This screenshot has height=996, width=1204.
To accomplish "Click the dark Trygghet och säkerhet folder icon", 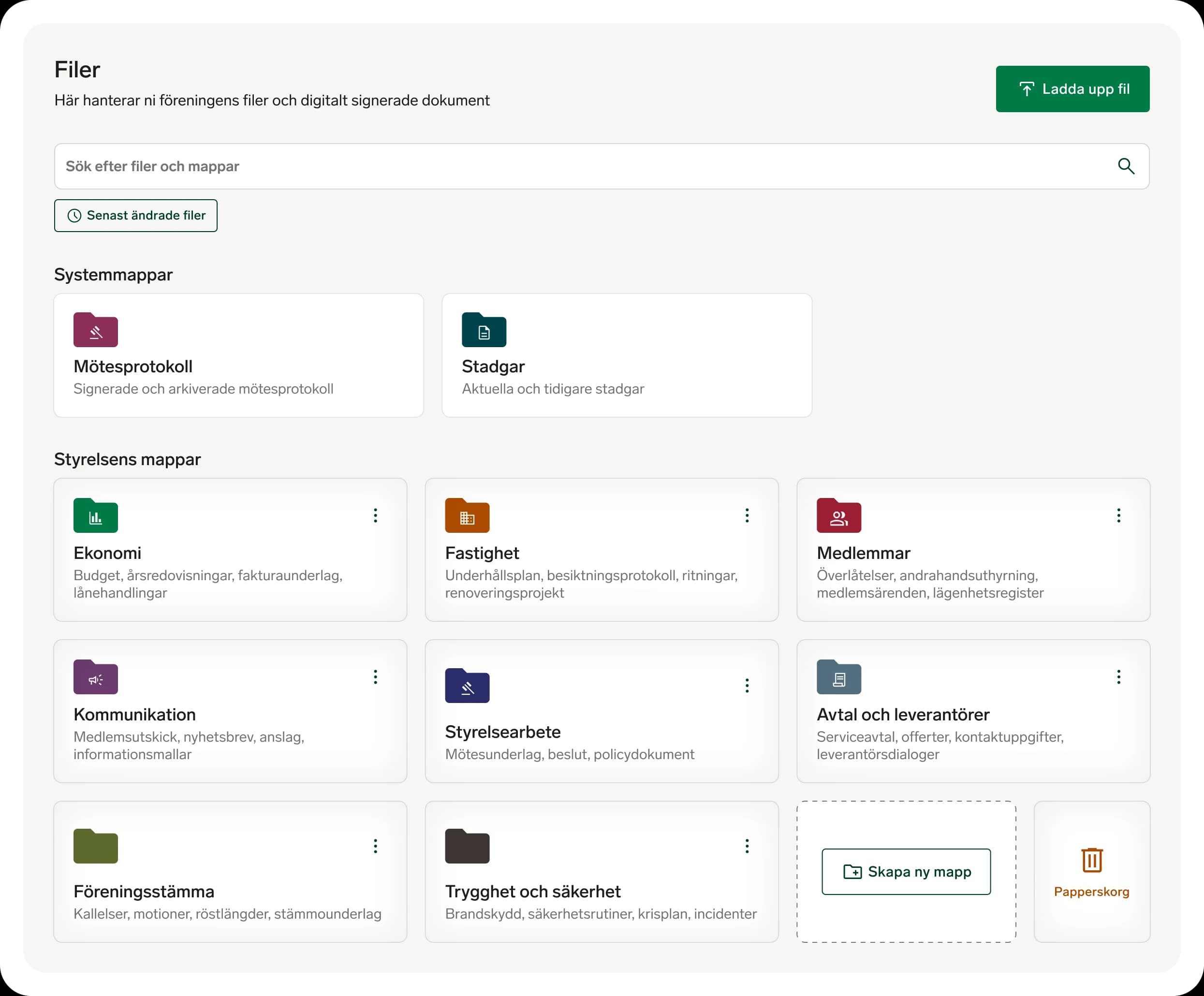I will 467,846.
